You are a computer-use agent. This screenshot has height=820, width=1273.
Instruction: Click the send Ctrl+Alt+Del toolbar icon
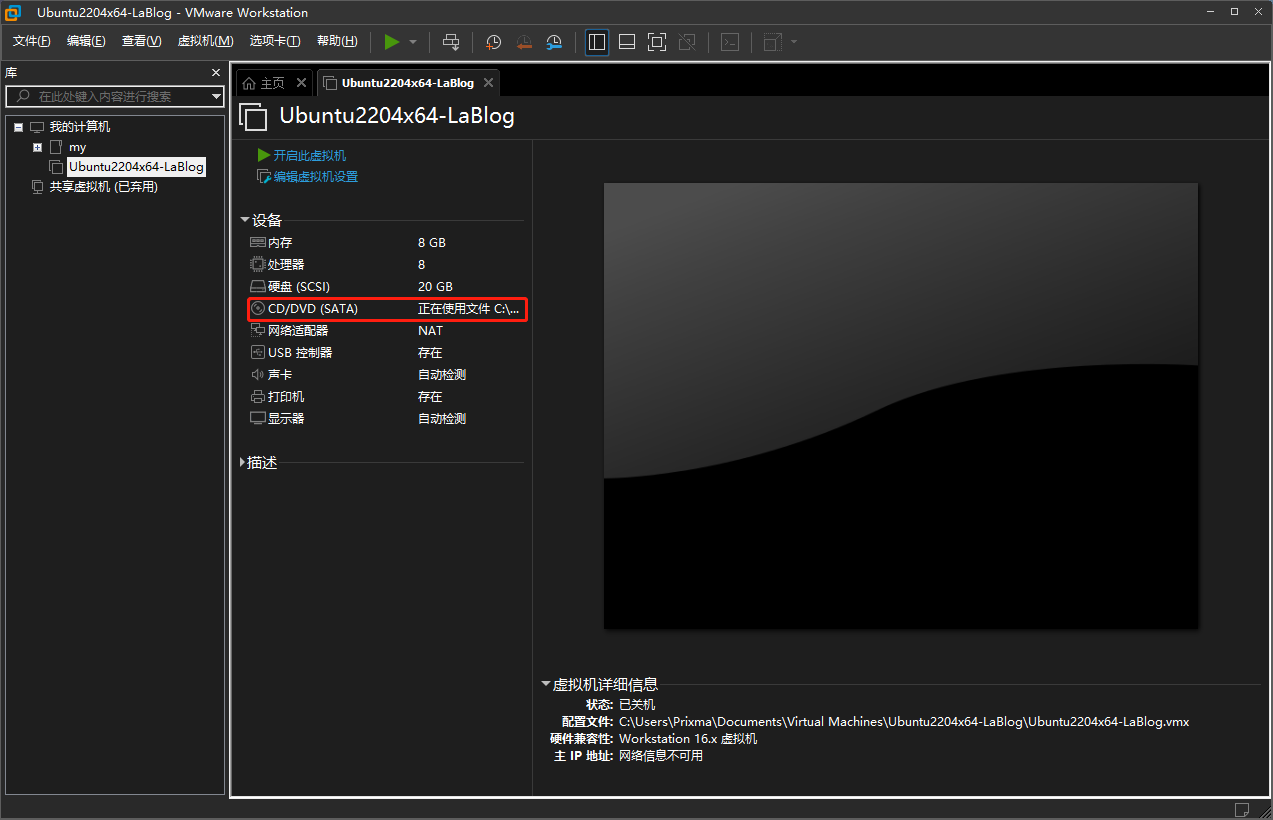(x=451, y=42)
